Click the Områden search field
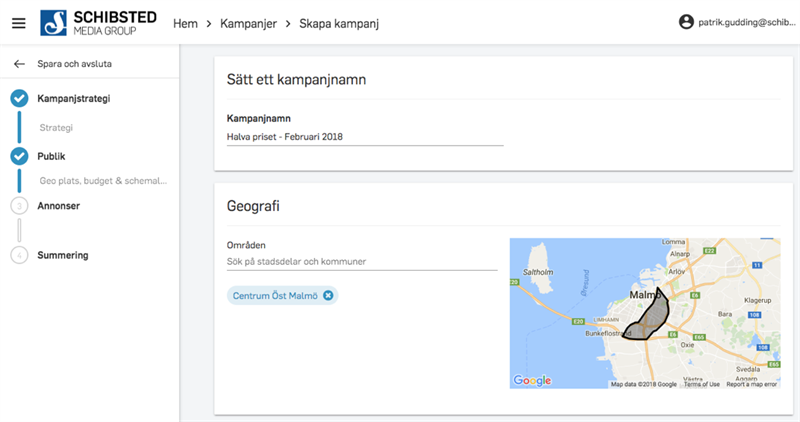Image resolution: width=800 pixels, height=422 pixels. [x=362, y=262]
